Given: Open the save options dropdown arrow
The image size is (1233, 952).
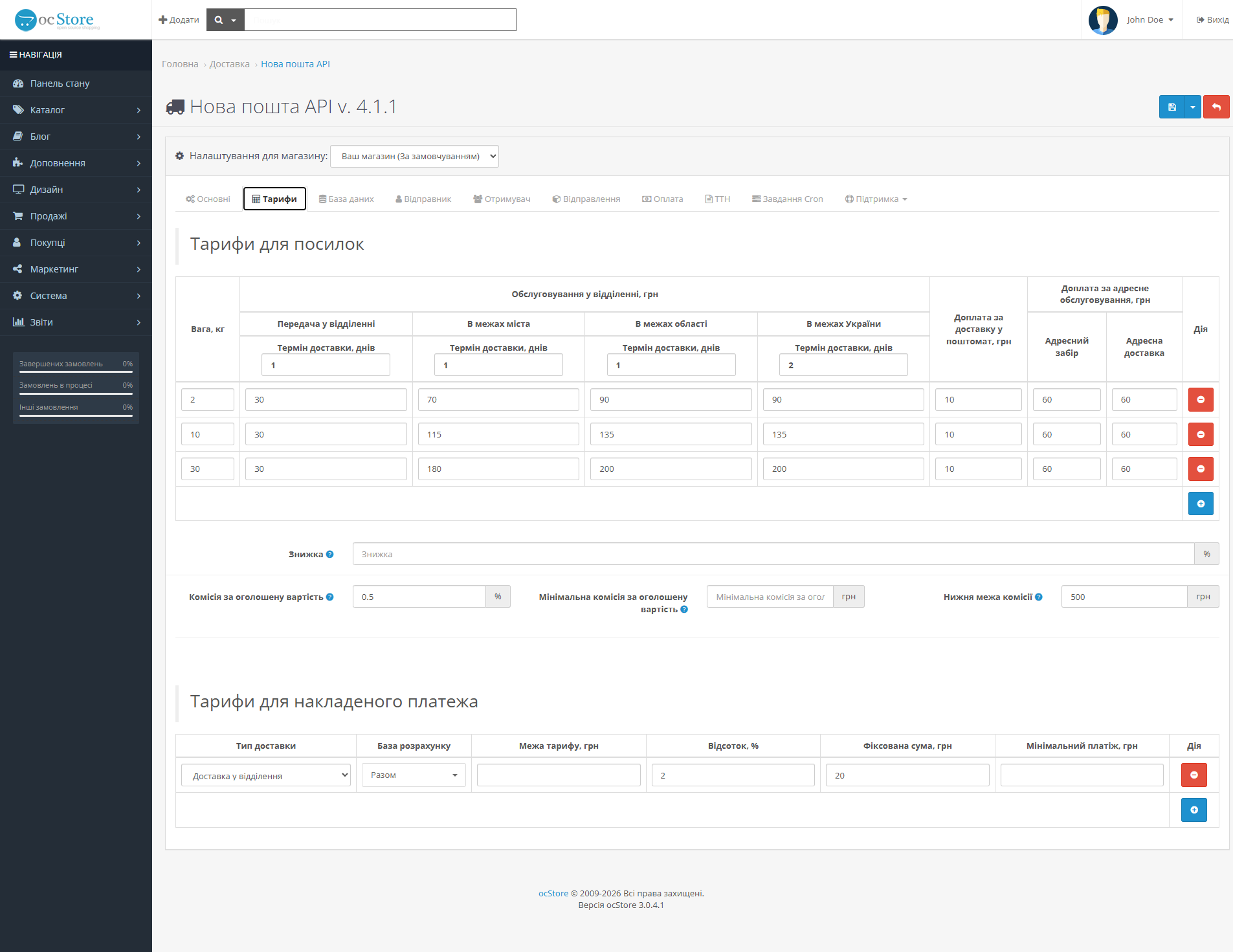Looking at the screenshot, I should click(1193, 107).
